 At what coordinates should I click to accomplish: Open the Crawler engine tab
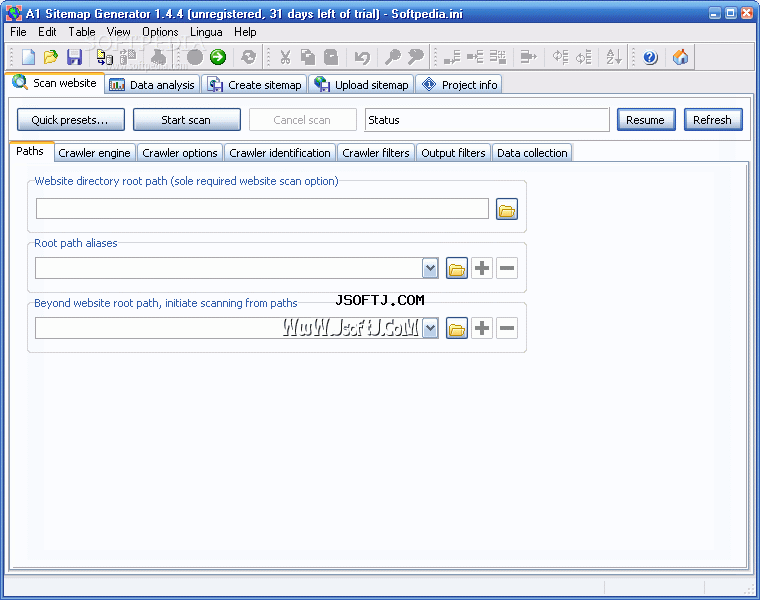[95, 153]
